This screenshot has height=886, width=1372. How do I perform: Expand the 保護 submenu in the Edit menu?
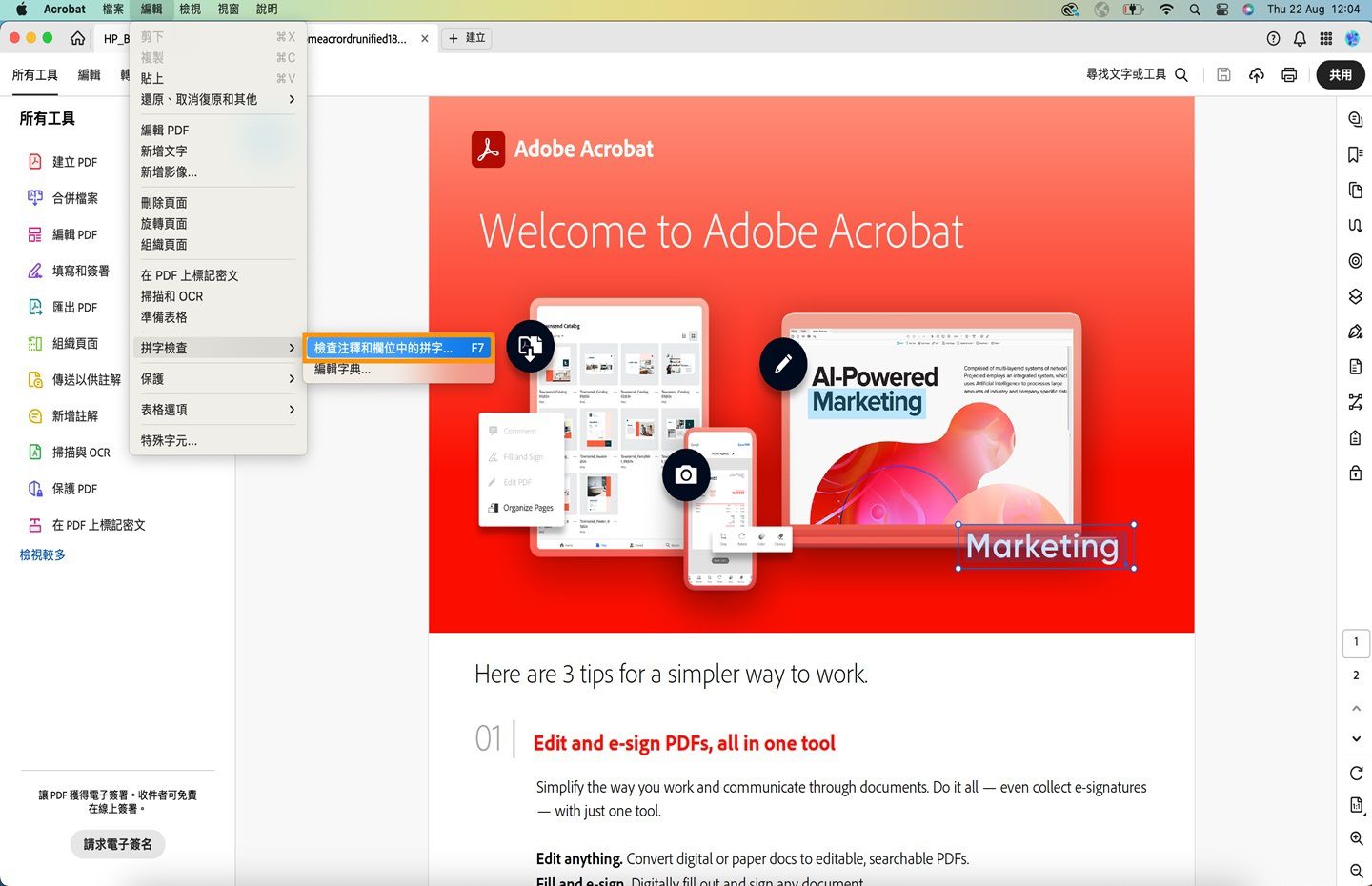pyautogui.click(x=217, y=378)
